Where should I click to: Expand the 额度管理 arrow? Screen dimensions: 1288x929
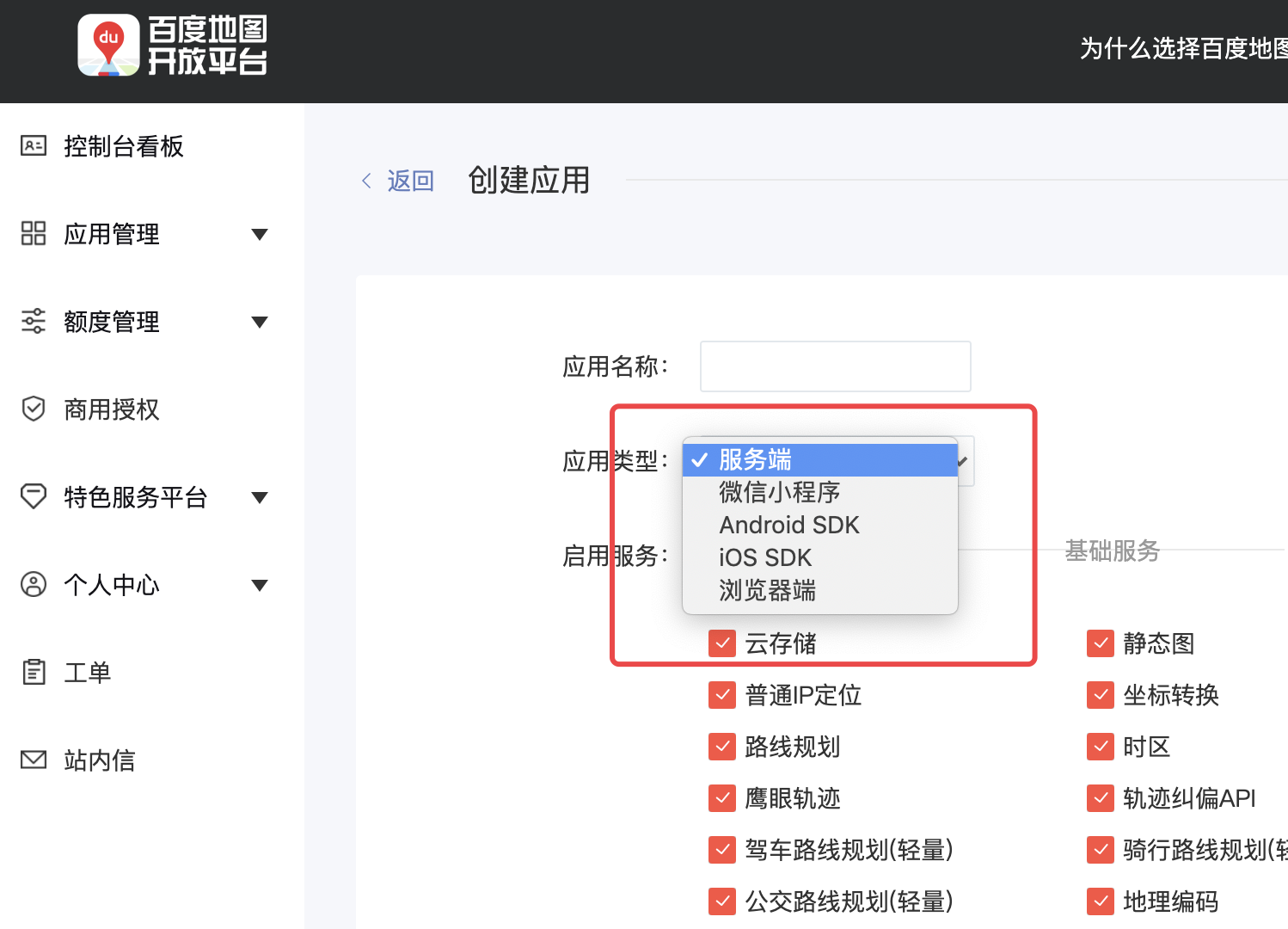(260, 322)
